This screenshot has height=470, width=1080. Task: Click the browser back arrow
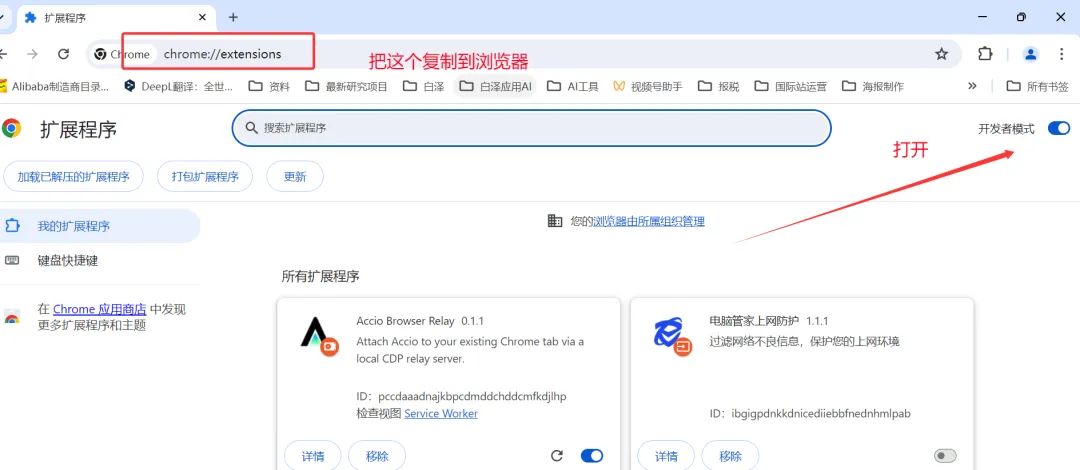(x=3, y=54)
